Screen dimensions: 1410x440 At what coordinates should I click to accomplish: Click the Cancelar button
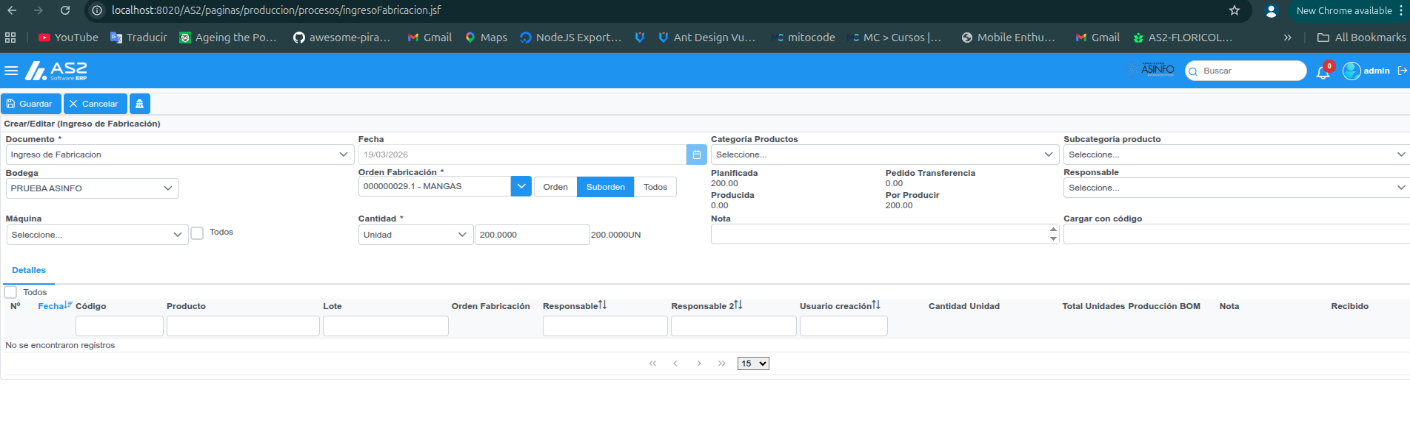click(x=95, y=104)
